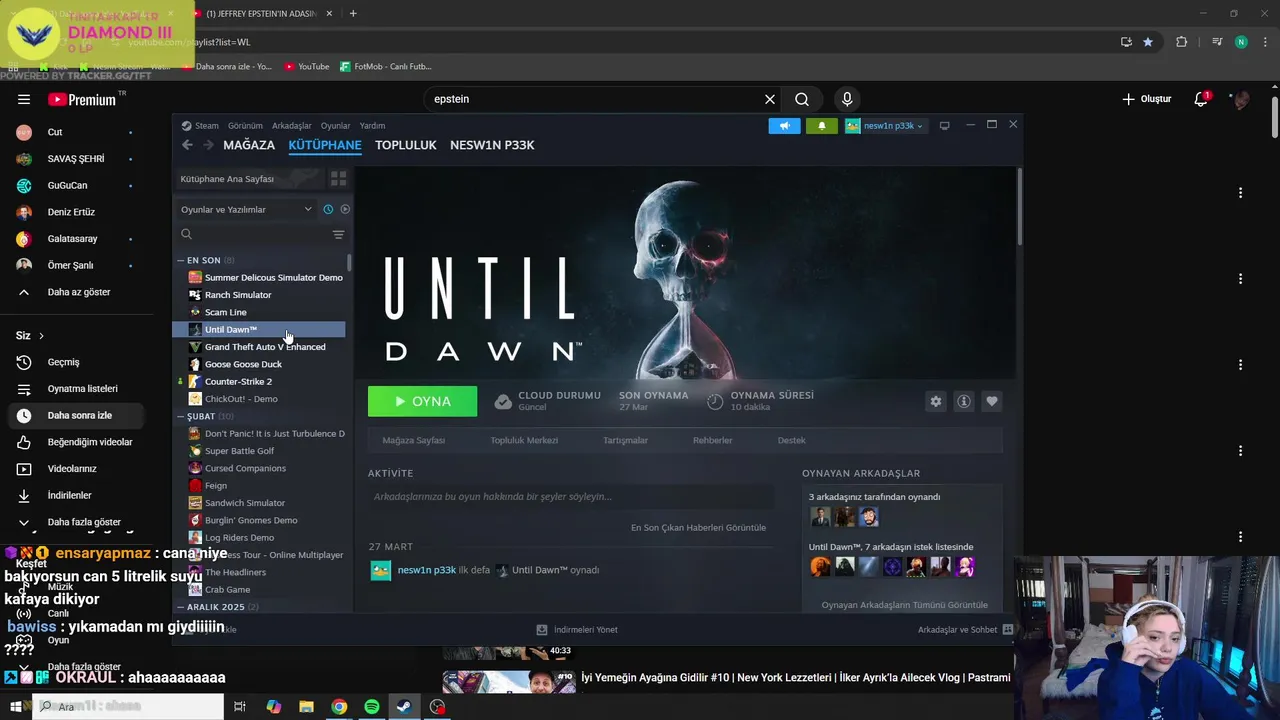Click library game search field
Image resolution: width=1280 pixels, height=720 pixels.
coord(254,234)
